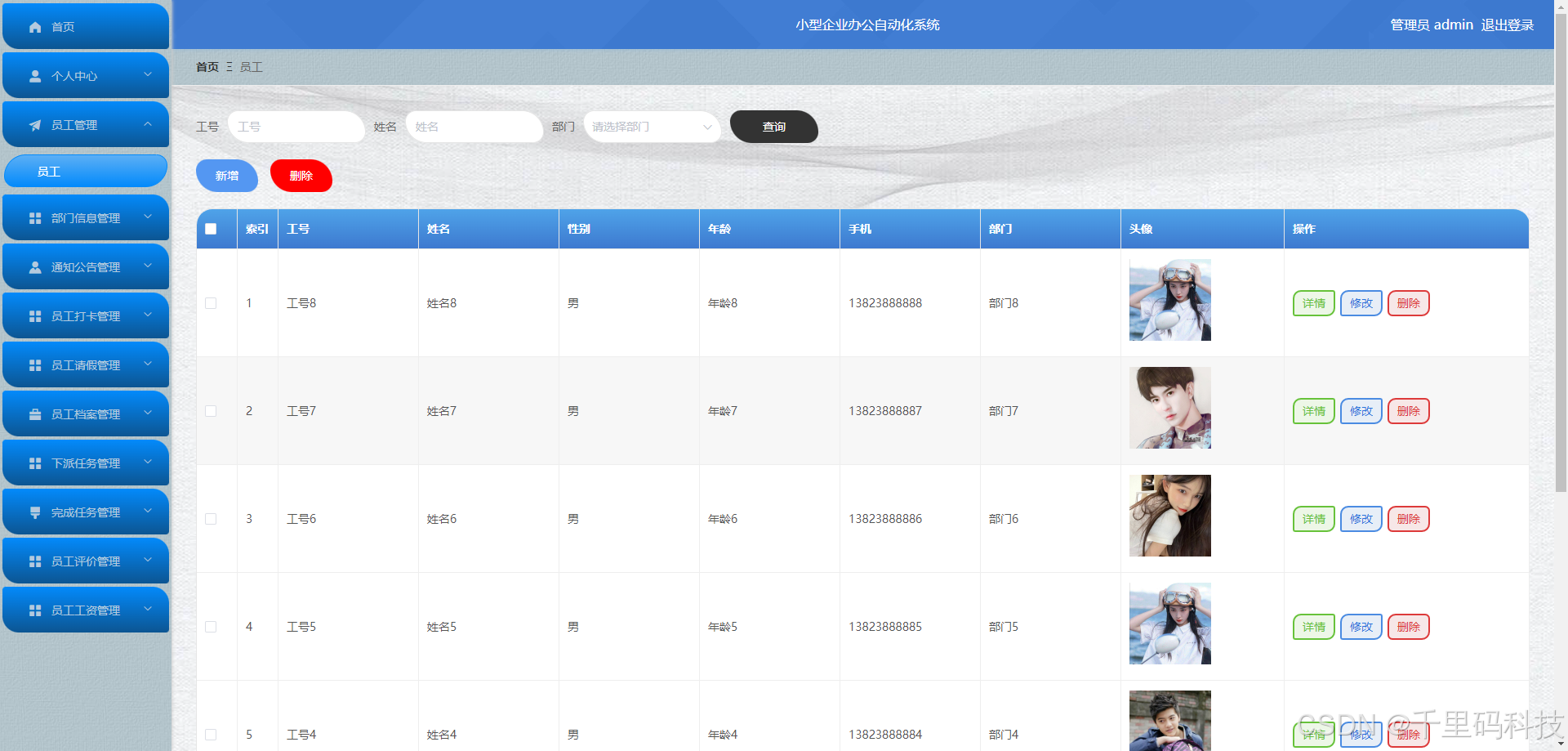Click 退出登录 to log out

[1508, 25]
